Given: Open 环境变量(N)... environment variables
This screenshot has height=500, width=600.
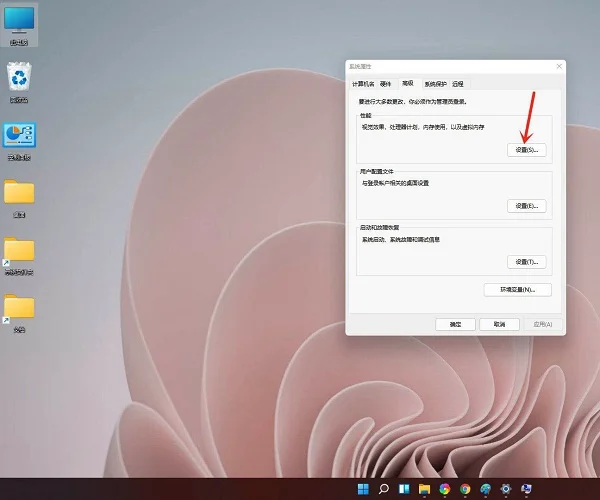Looking at the screenshot, I should coord(518,290).
